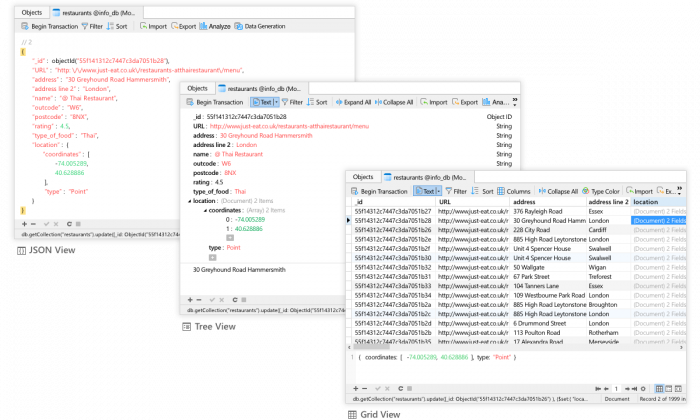Click Begin Transaction in the JSON View window
Screen dimensions: 700x420
pyautogui.click(x=50, y=26)
